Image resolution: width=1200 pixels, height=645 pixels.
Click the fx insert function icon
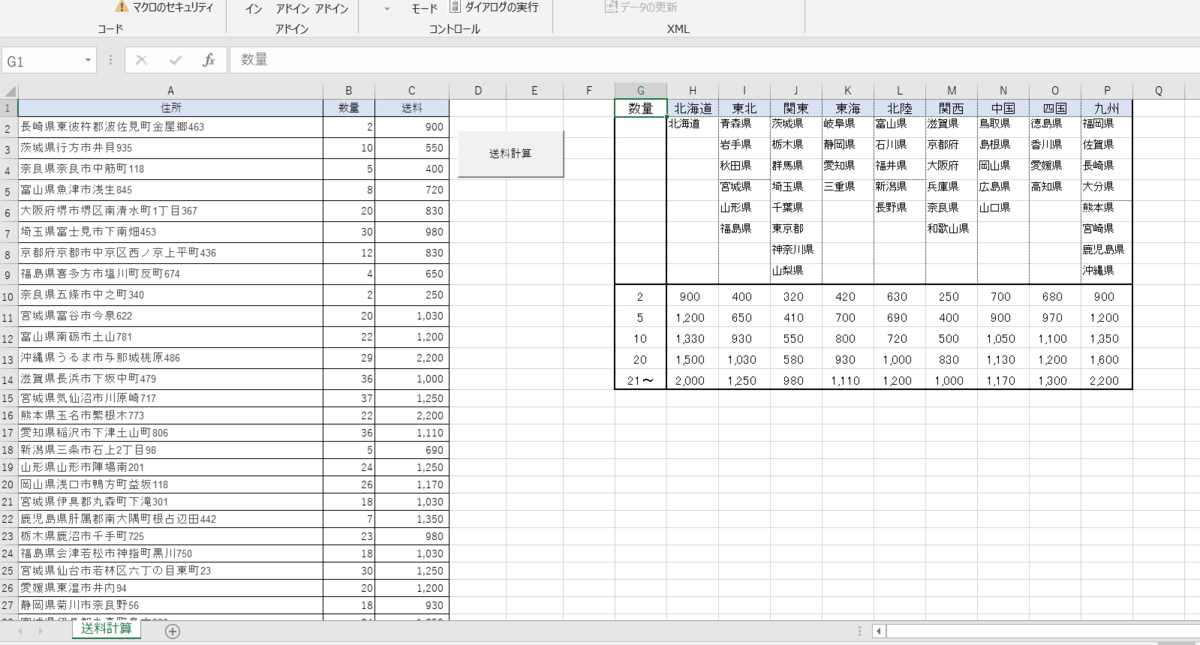(x=209, y=60)
